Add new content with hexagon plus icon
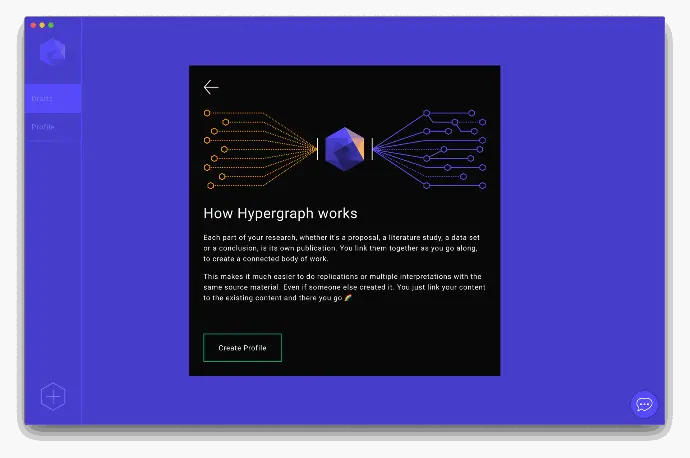This screenshot has height=458, width=690. tap(53, 396)
